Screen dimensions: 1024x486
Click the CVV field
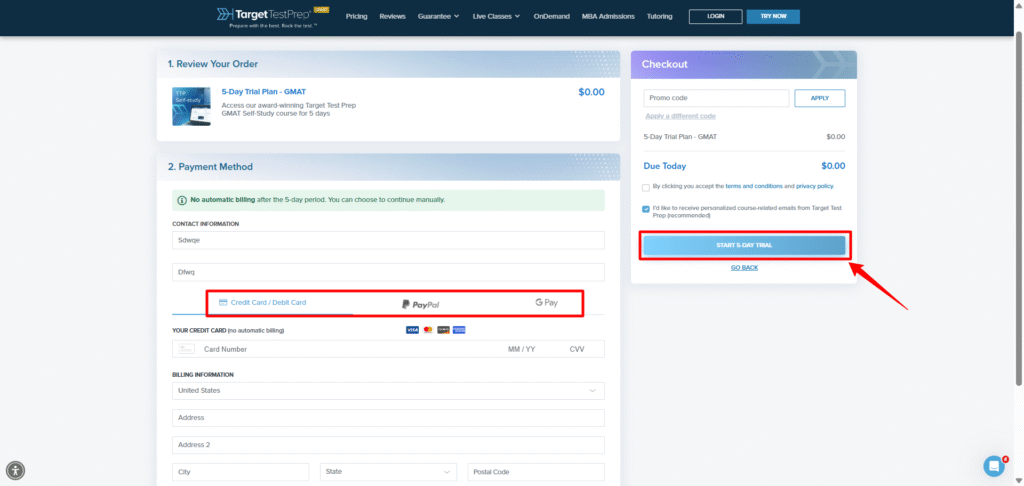point(577,349)
